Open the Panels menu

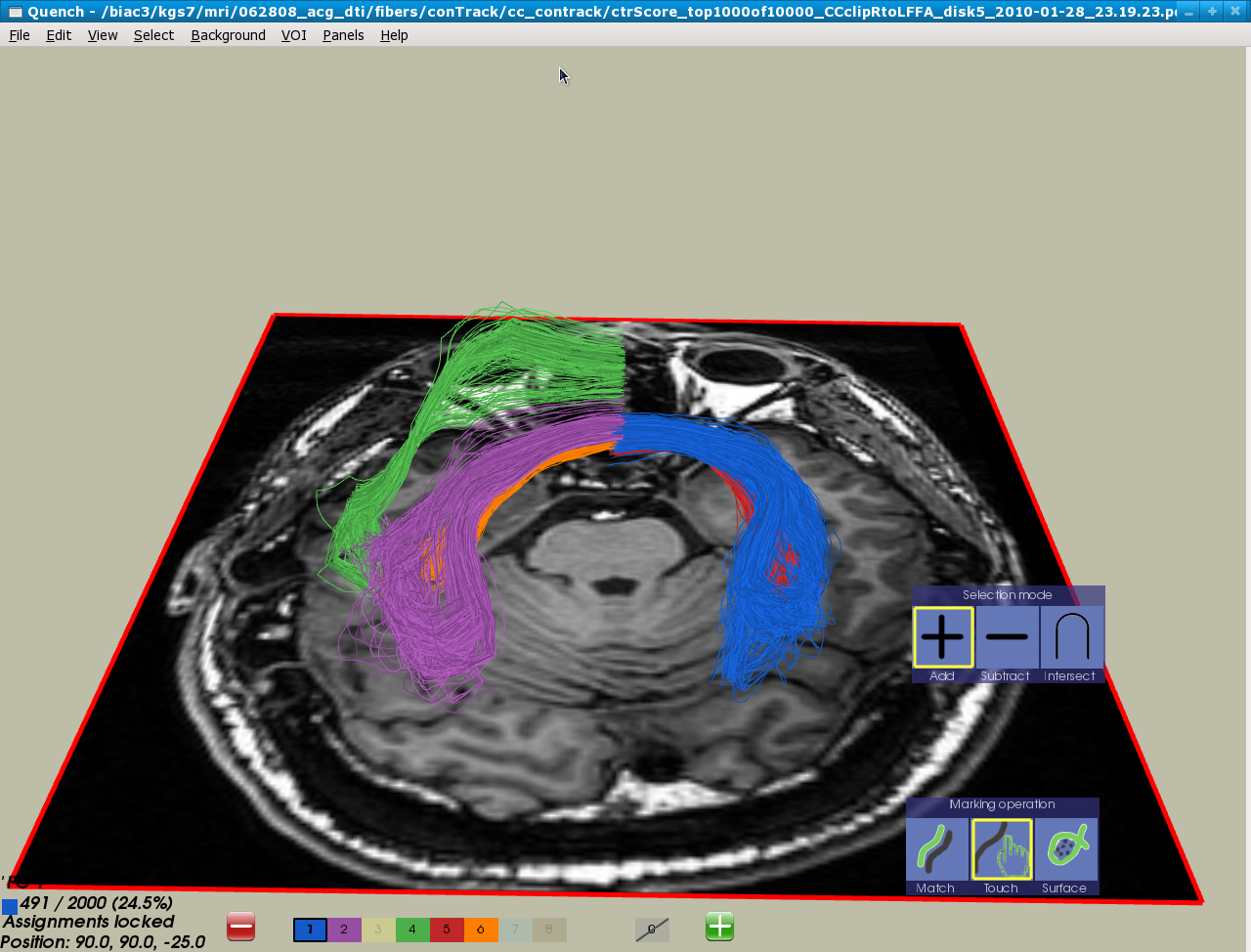click(x=343, y=35)
